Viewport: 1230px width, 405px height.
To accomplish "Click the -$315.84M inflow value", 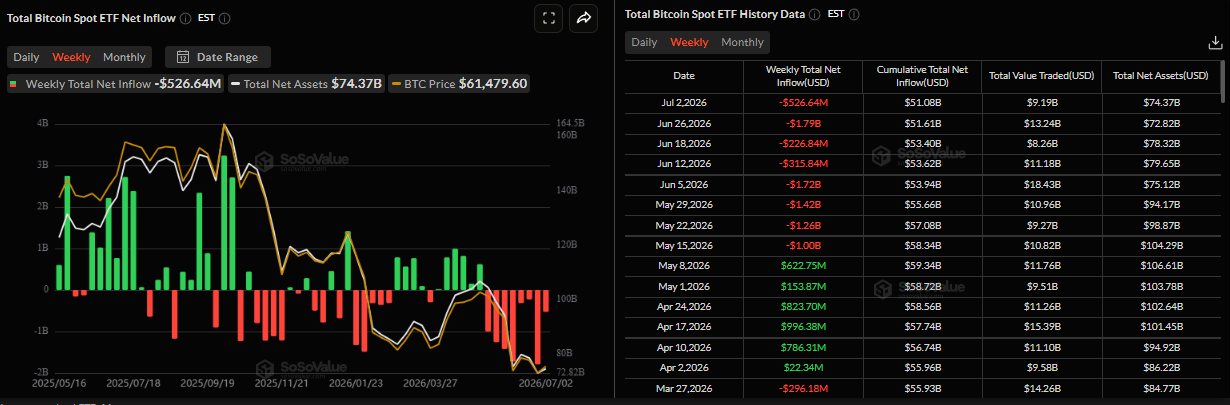I will click(802, 164).
